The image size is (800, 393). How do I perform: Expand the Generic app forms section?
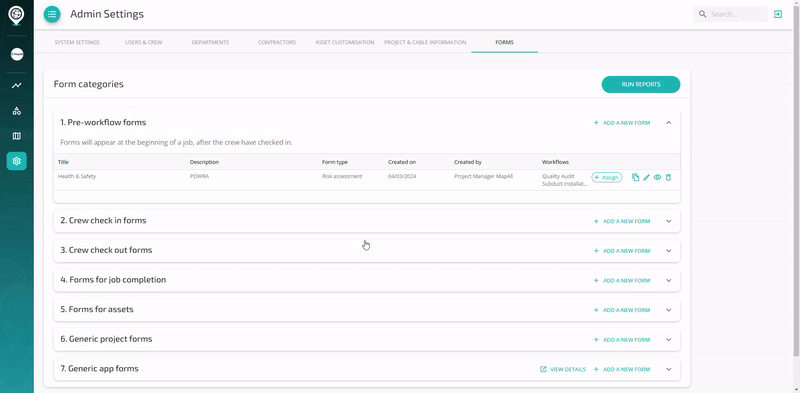pos(668,370)
